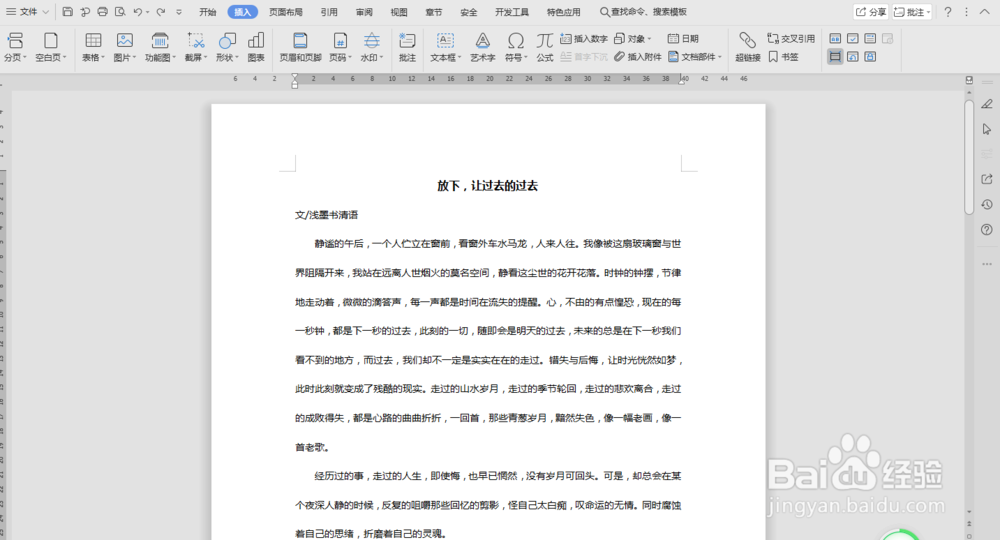Click 插入附件 attachment paperclip tool
1000x540 pixels.
pyautogui.click(x=638, y=57)
